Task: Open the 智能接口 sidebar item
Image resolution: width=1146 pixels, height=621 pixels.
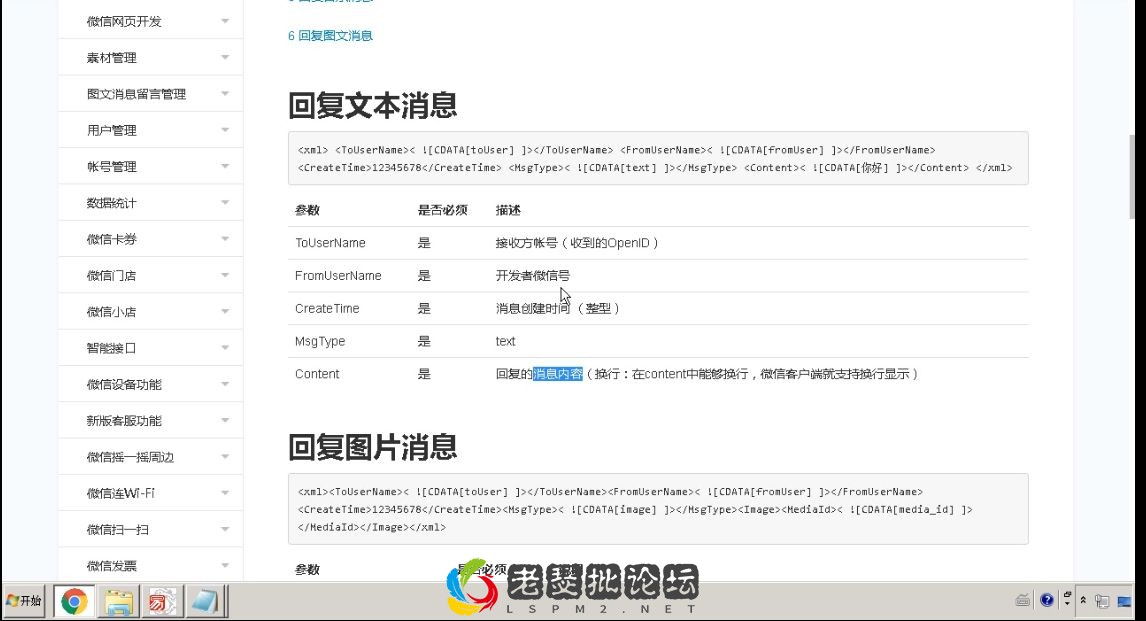Action: [x=151, y=348]
